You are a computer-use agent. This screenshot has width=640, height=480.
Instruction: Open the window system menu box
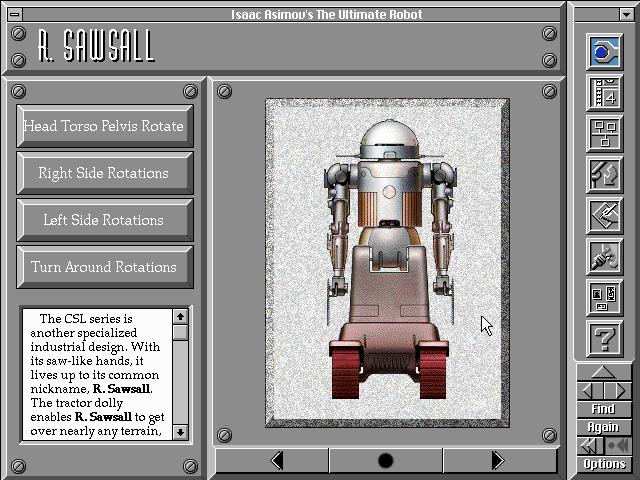coord(15,14)
